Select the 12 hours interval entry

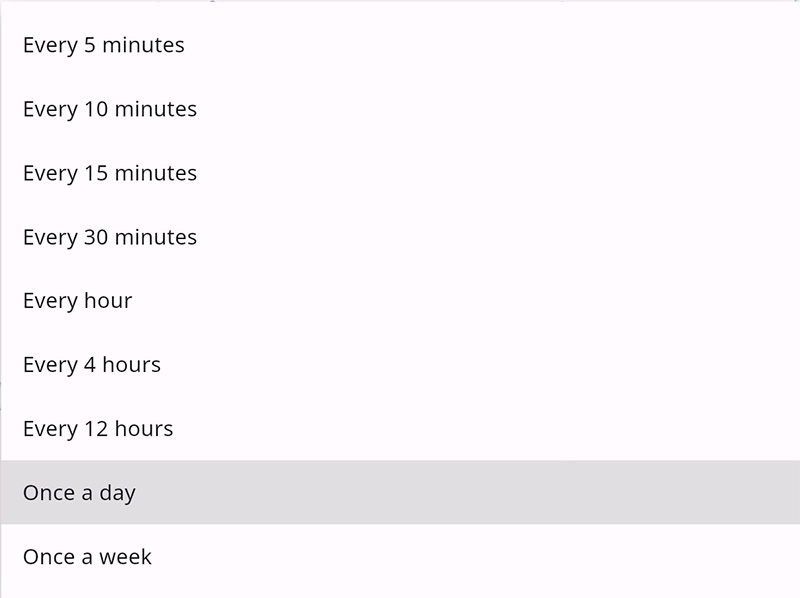tap(98, 429)
